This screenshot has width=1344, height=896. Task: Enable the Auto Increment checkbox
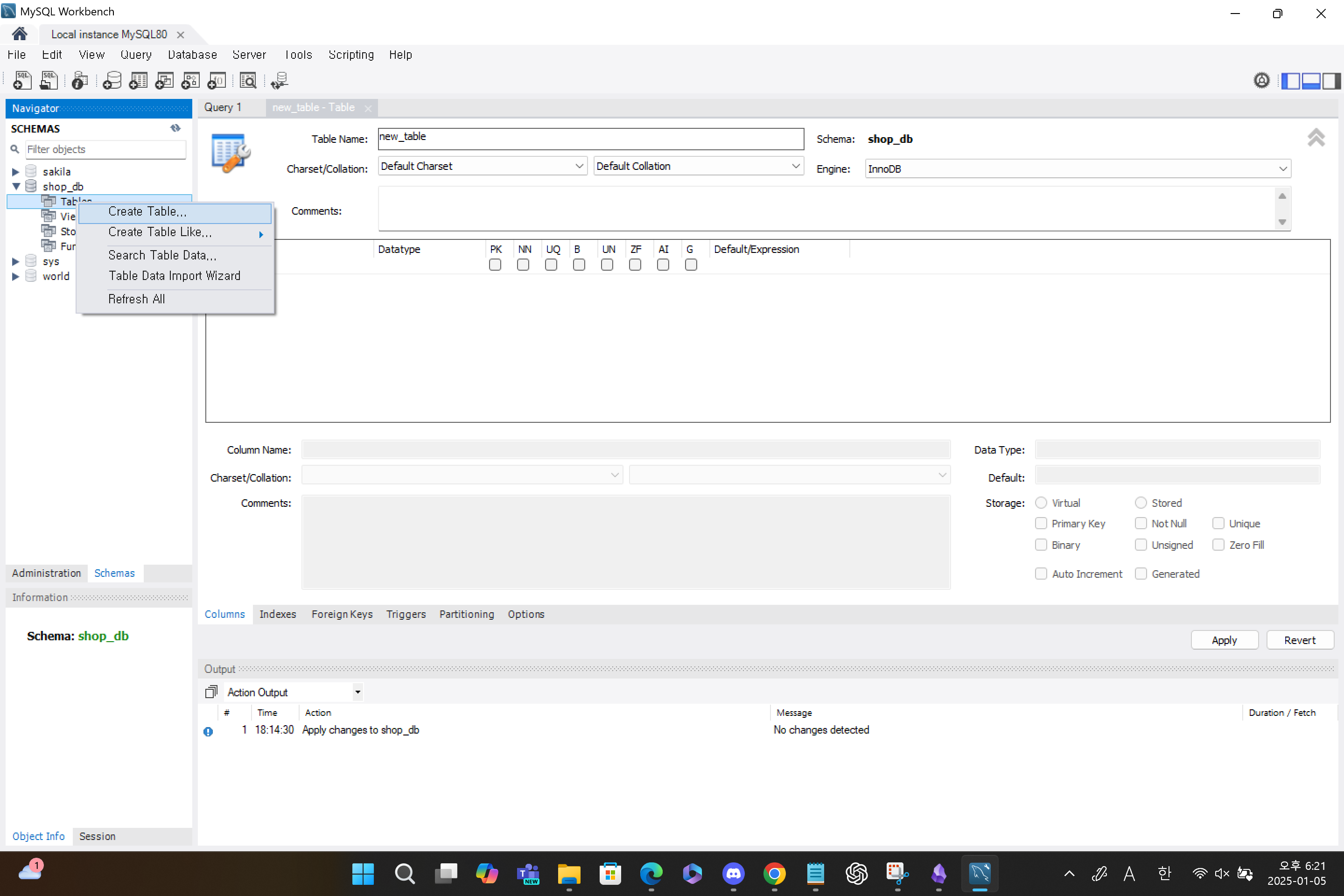coord(1041,573)
